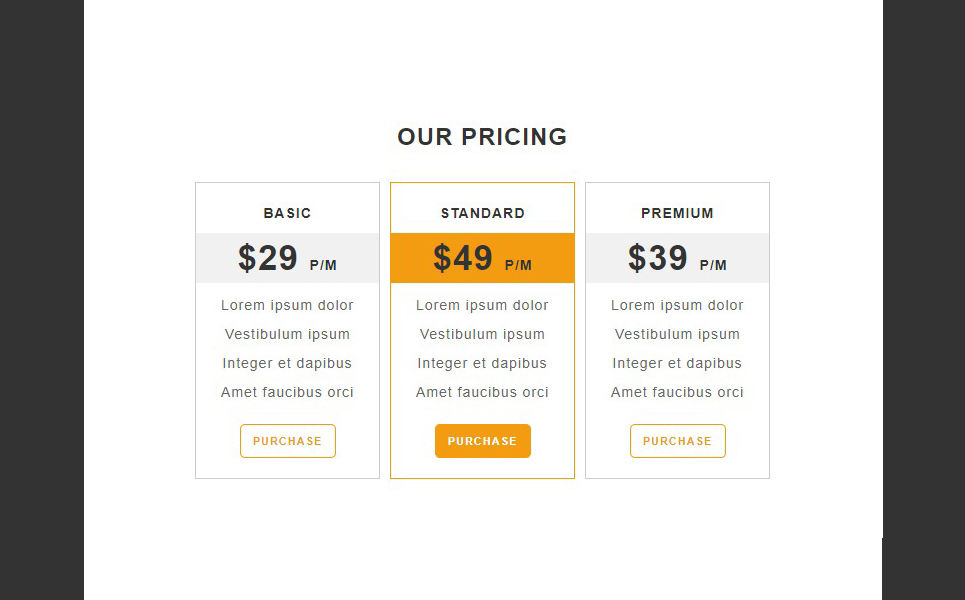Click 'Vestibulum ipsum' in Standard card
Image resolution: width=965 pixels, height=600 pixels.
(x=482, y=334)
